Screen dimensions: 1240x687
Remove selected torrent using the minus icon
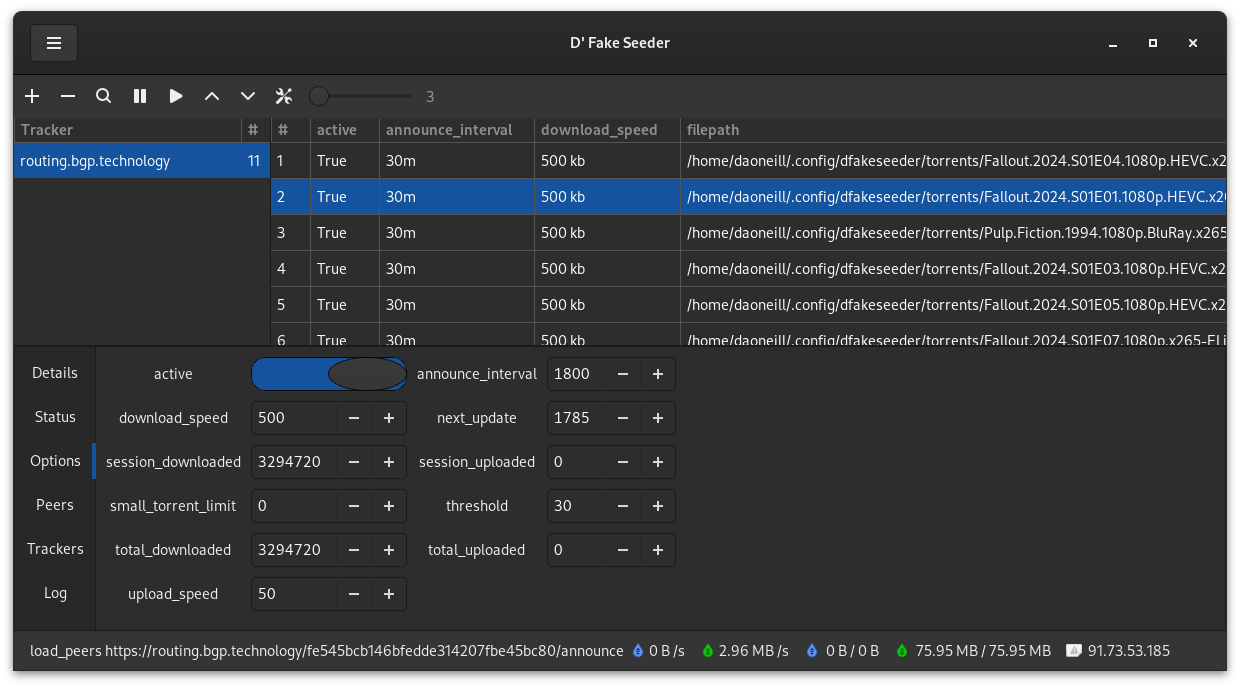click(x=68, y=96)
